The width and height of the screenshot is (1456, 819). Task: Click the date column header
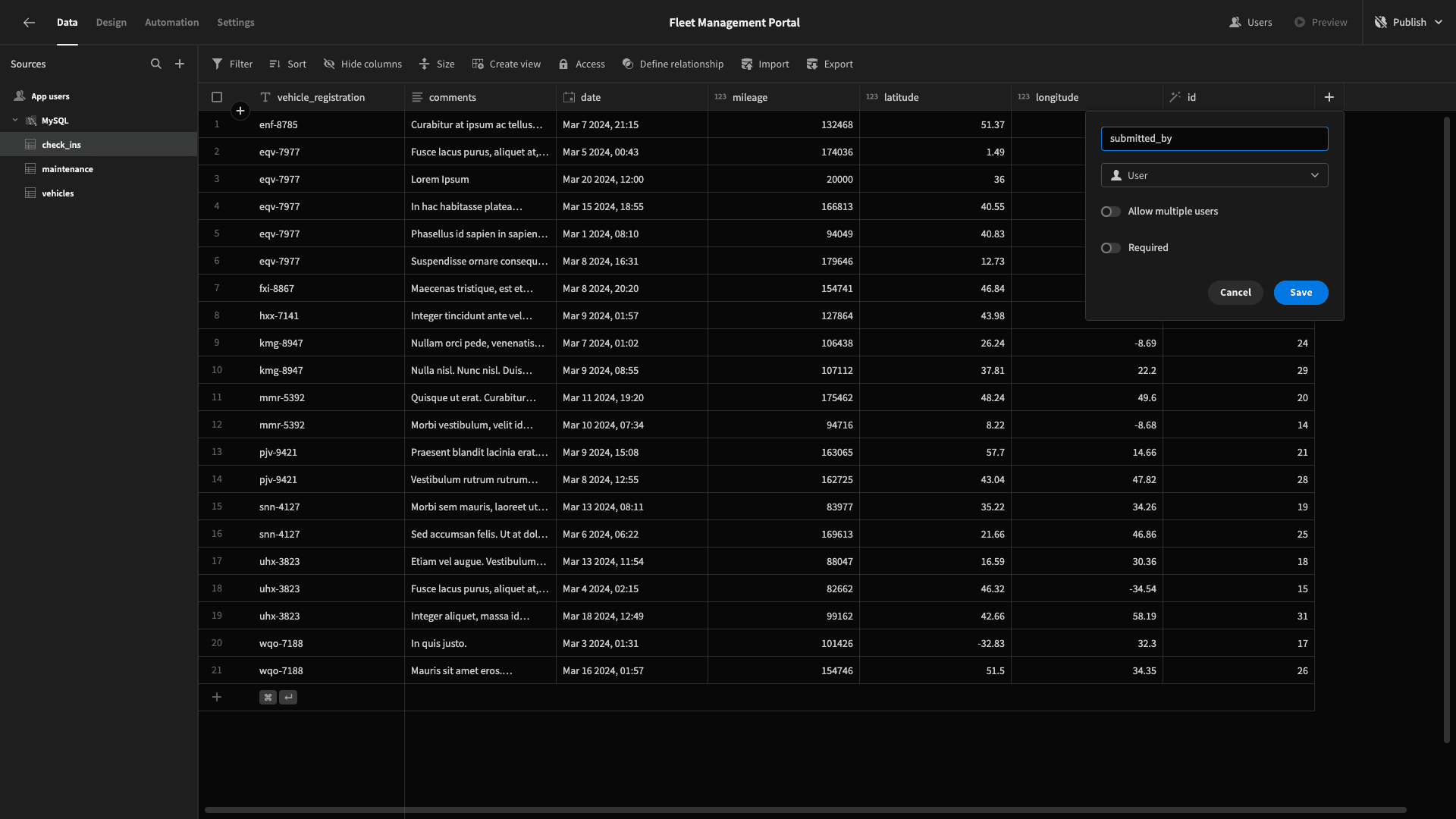click(x=632, y=97)
